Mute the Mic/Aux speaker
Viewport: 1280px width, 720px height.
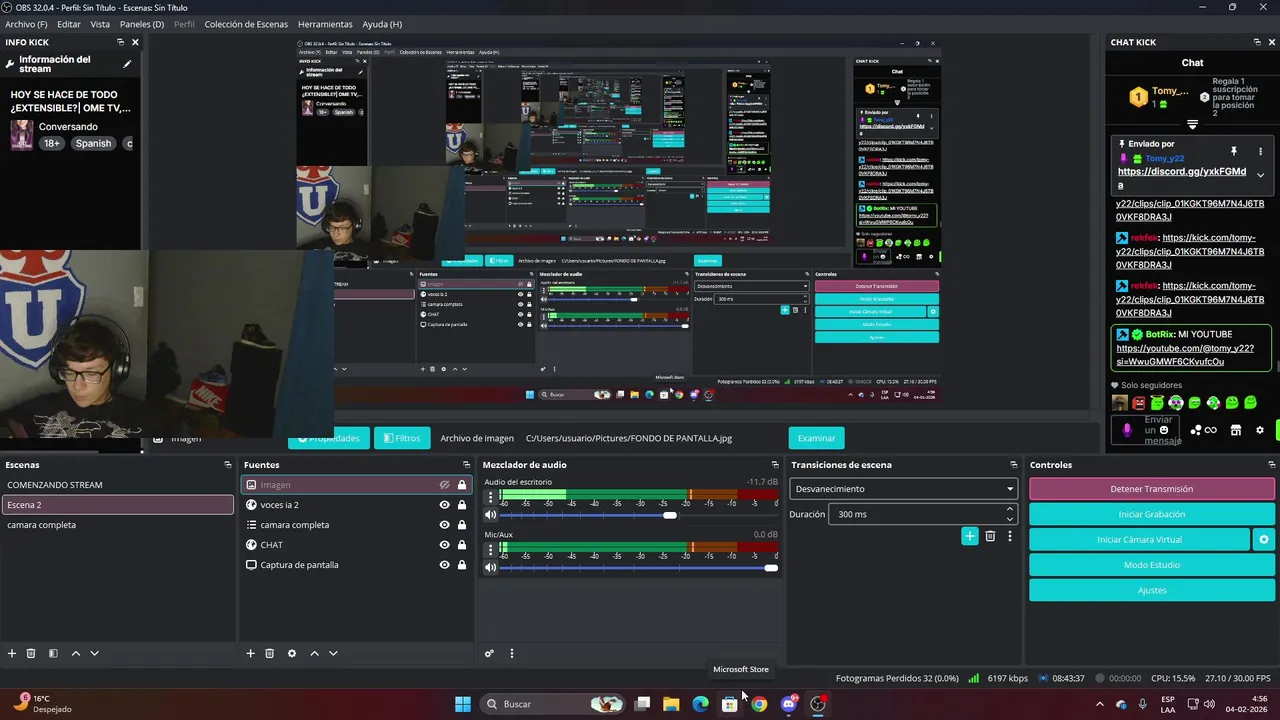point(490,568)
